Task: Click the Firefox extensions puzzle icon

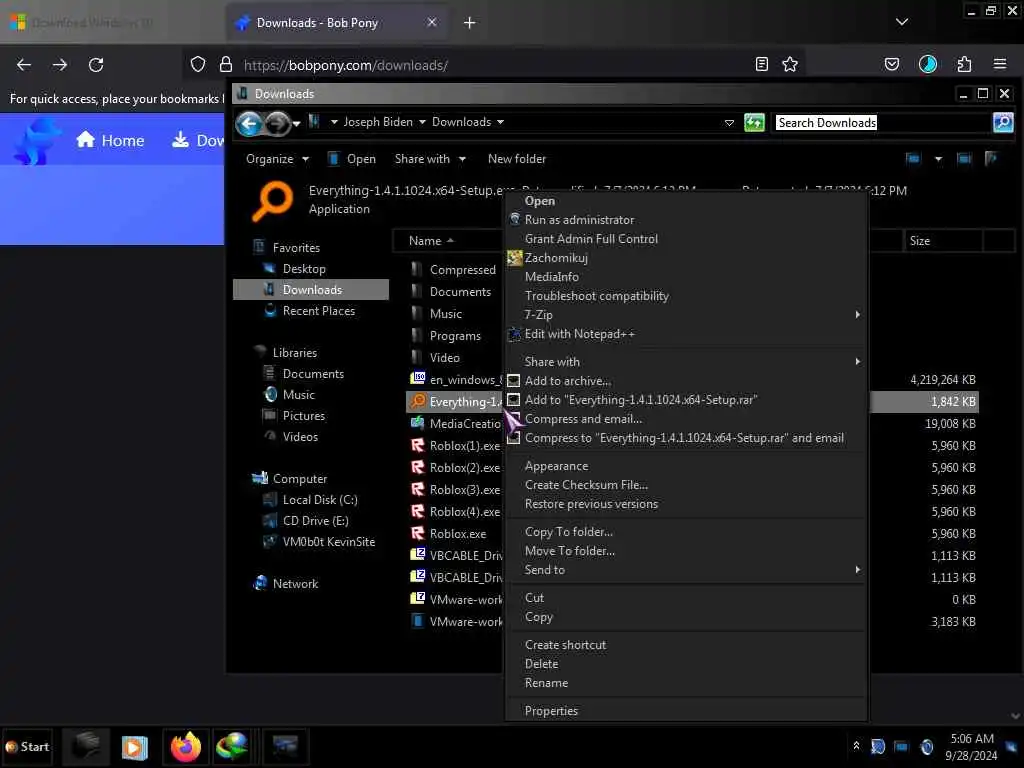Action: click(x=964, y=64)
